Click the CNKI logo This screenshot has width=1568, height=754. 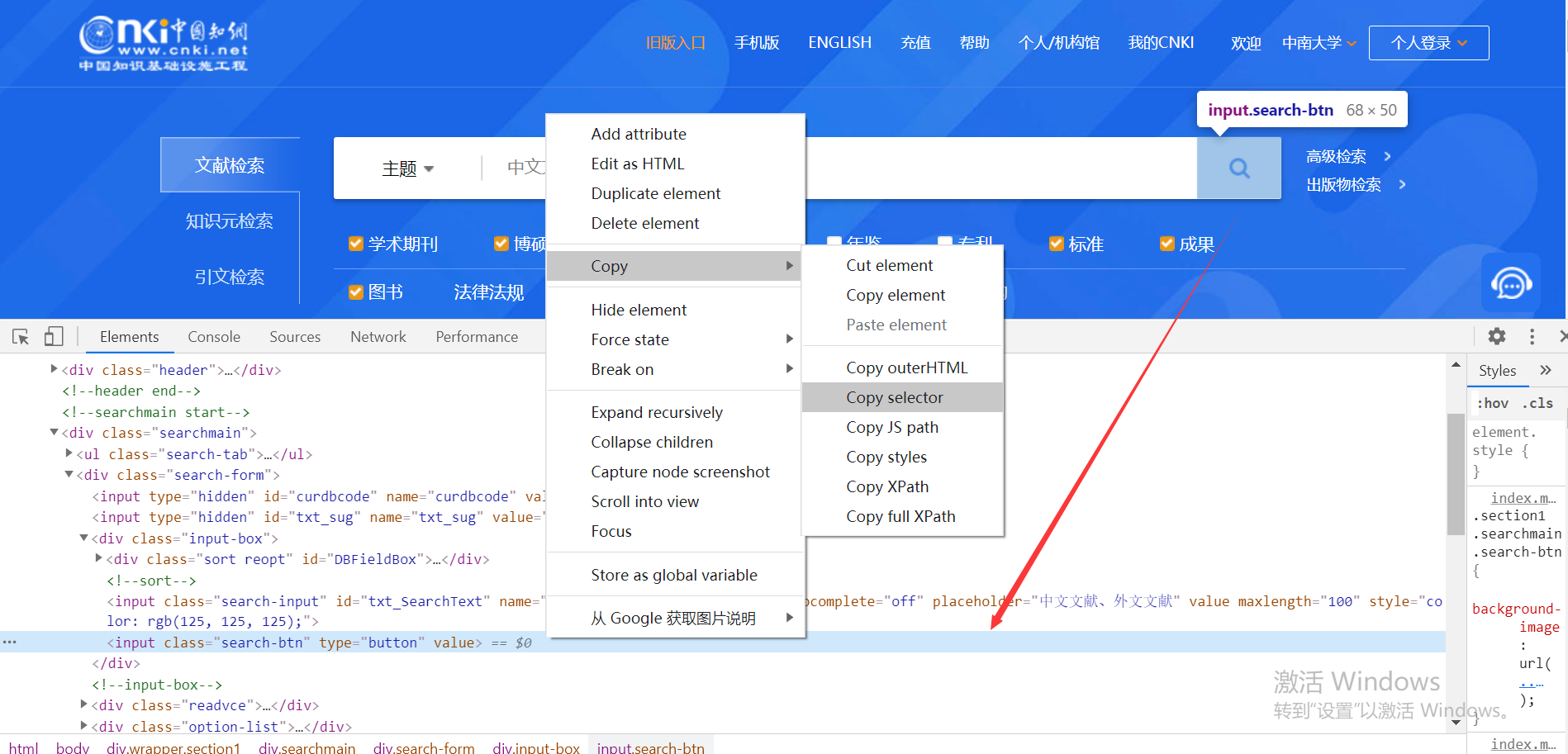[x=162, y=43]
